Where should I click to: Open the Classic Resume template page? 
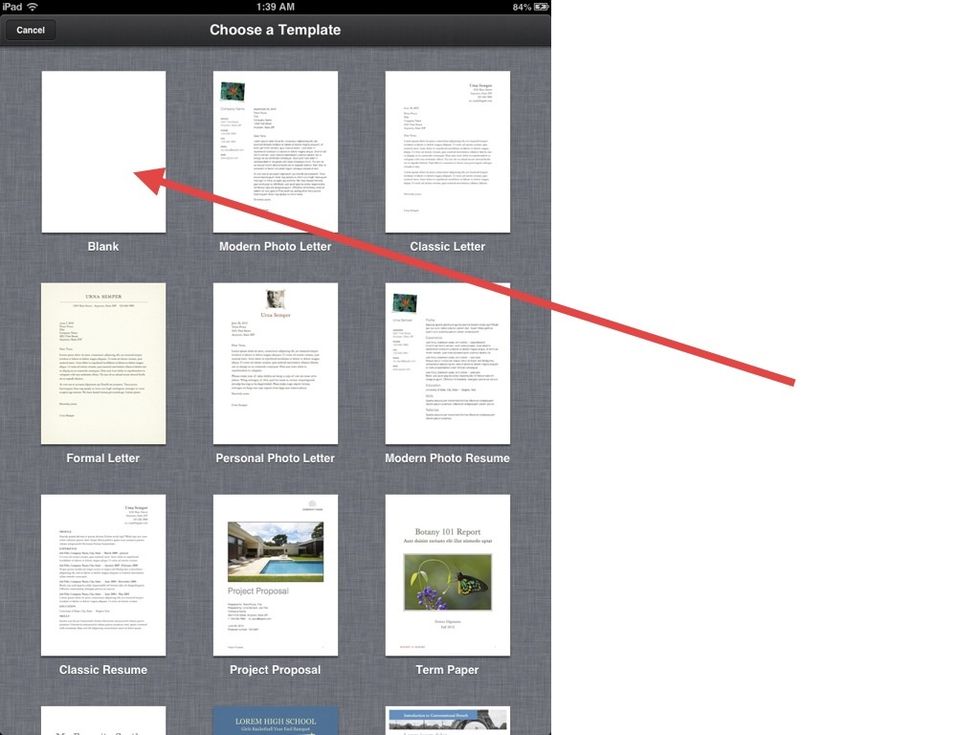(103, 575)
